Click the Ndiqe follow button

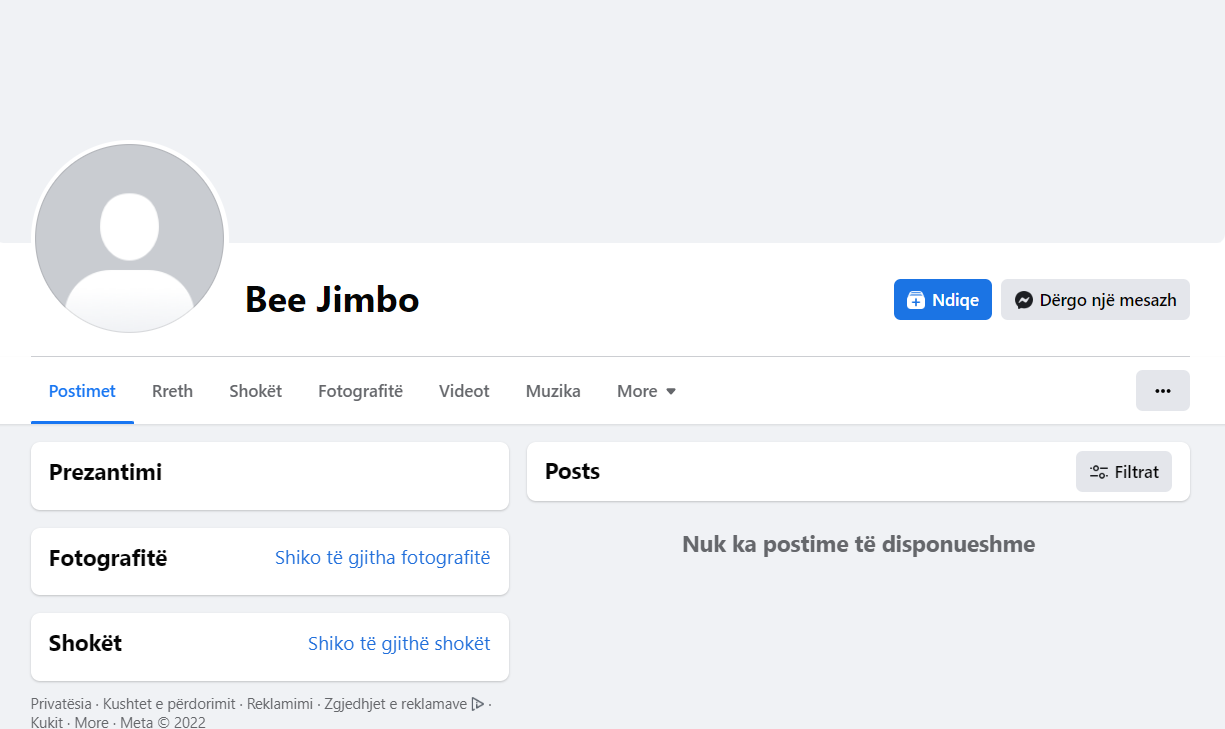(942, 300)
